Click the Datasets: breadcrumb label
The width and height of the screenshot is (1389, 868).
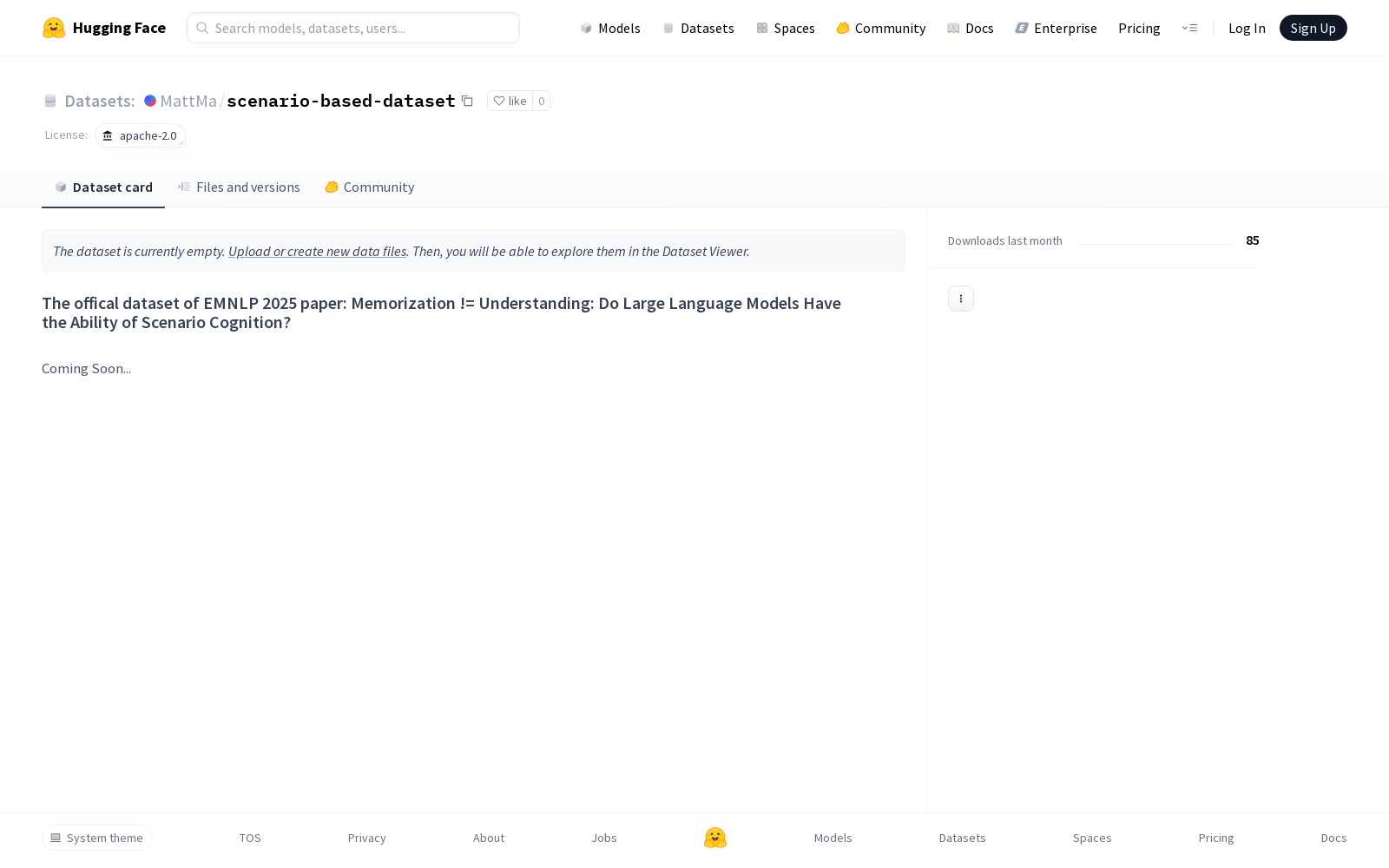click(100, 101)
